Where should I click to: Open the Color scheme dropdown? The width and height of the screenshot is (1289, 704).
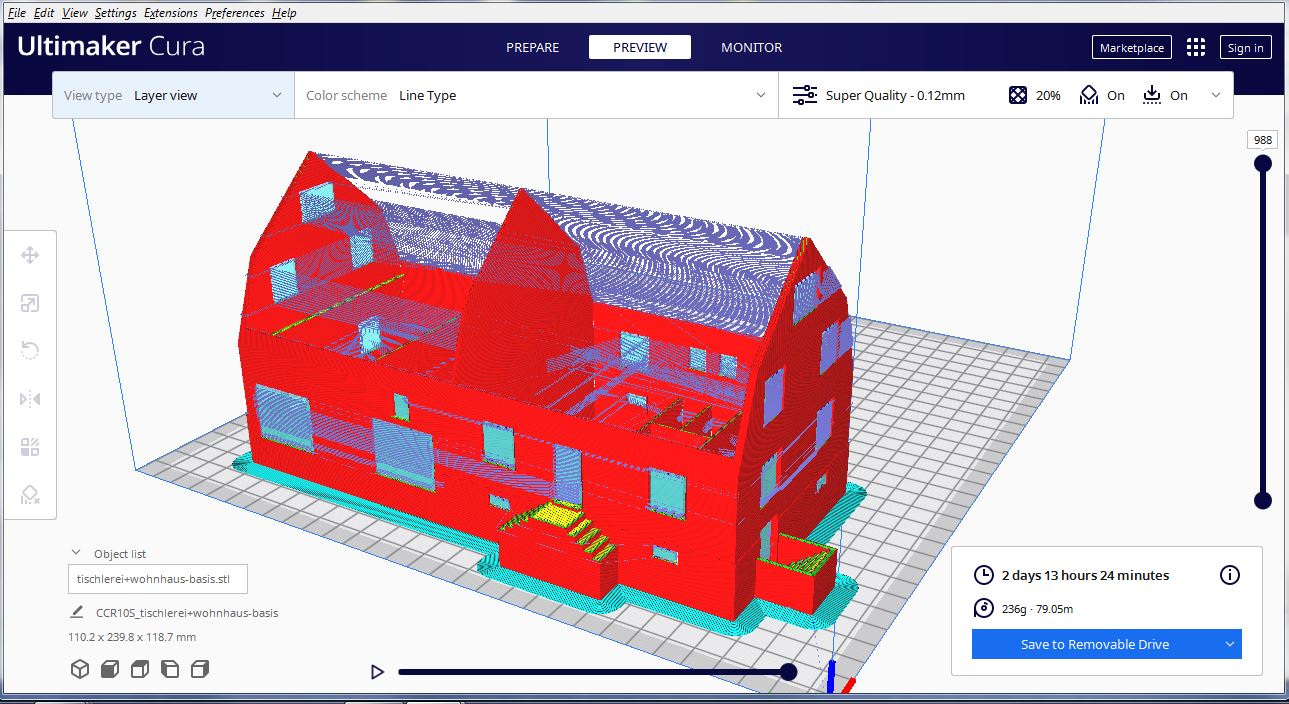point(536,95)
